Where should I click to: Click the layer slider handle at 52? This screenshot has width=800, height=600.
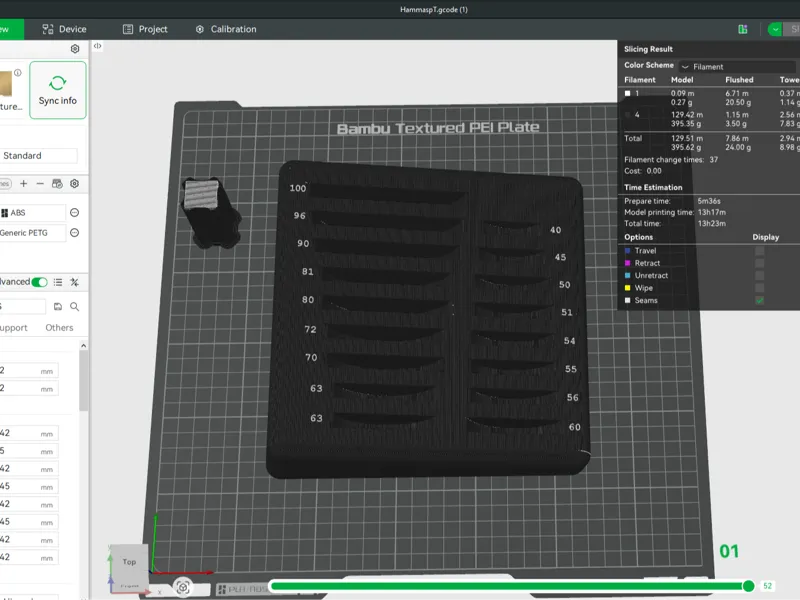pos(748,586)
